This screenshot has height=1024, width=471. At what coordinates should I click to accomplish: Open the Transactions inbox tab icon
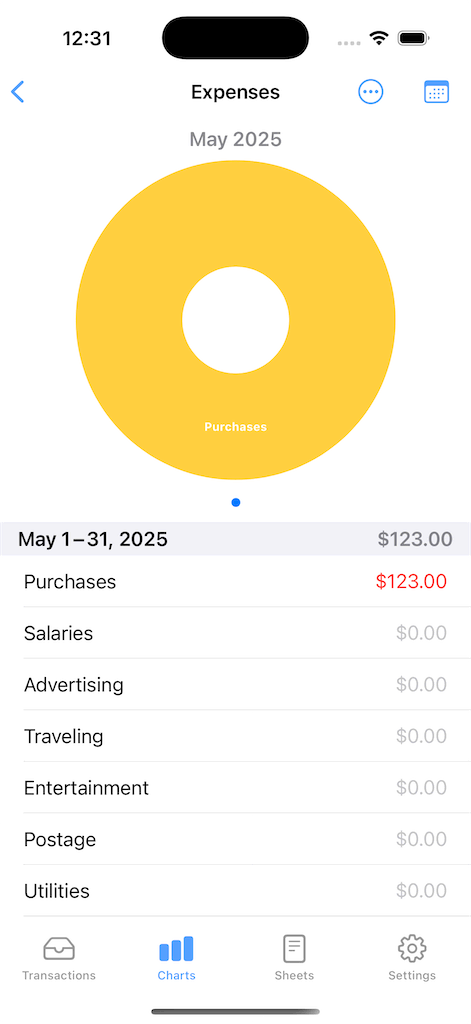click(59, 948)
